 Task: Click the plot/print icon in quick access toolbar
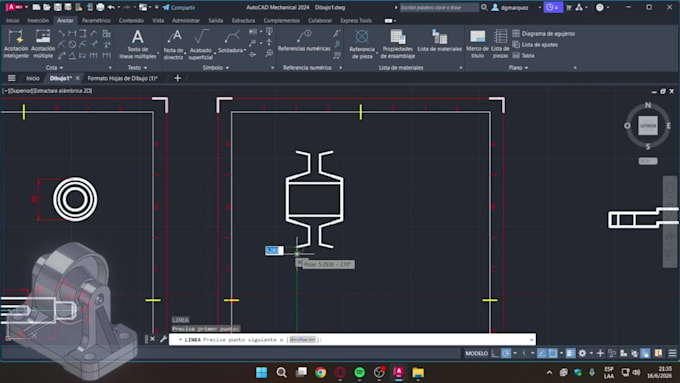point(100,7)
